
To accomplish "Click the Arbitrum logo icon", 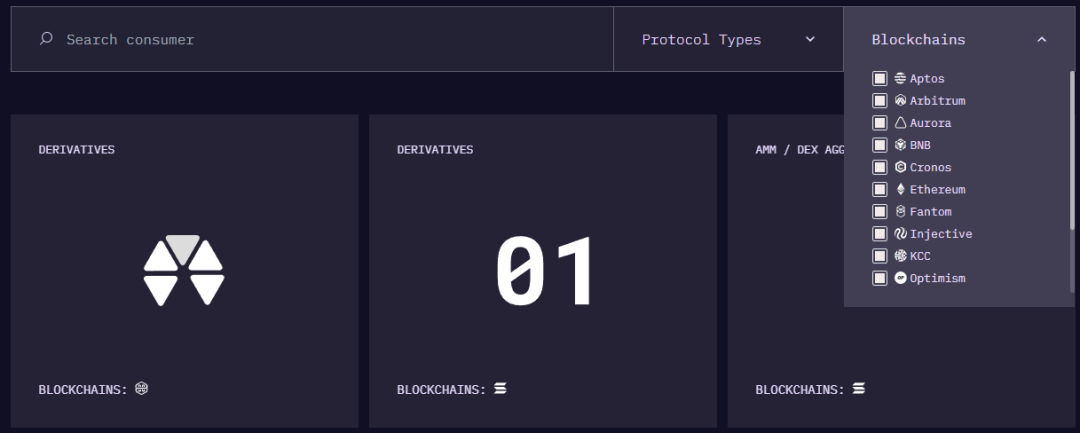I will pos(900,101).
